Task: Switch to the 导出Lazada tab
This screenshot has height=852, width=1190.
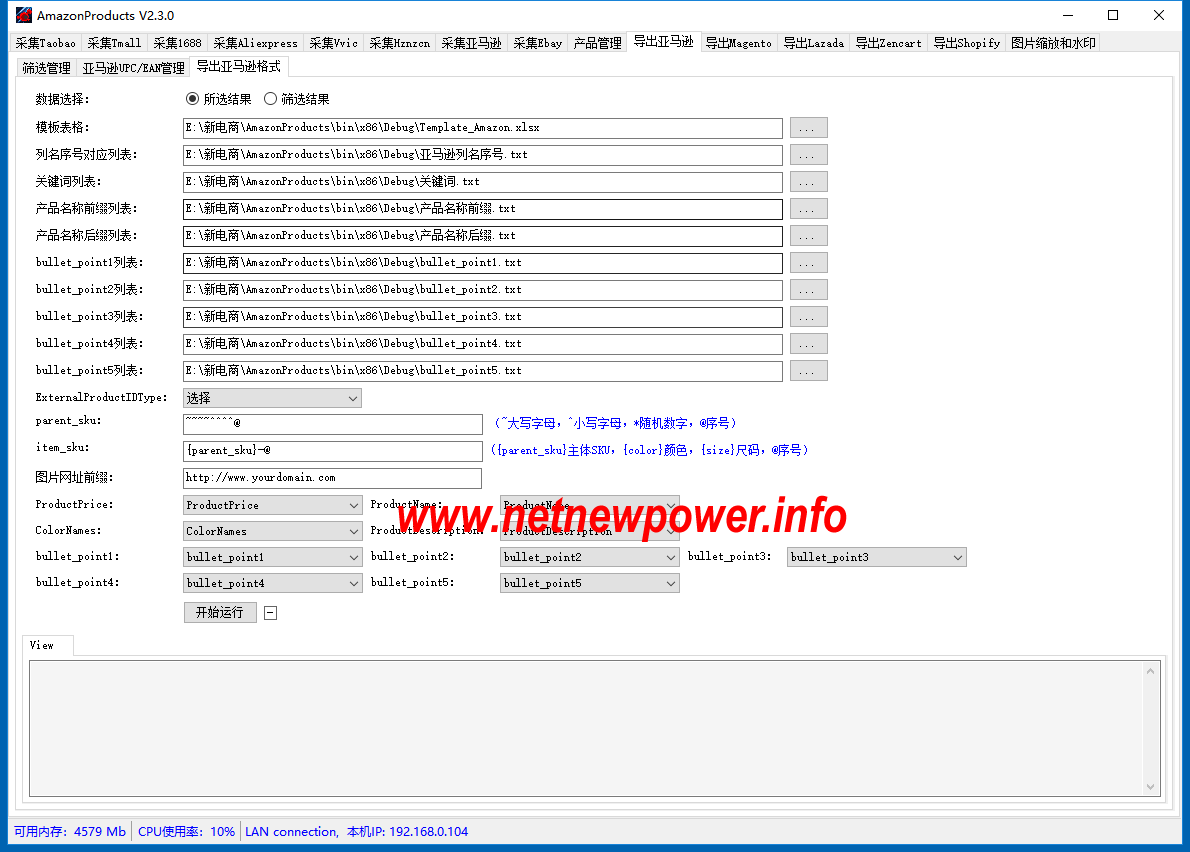Action: tap(814, 43)
